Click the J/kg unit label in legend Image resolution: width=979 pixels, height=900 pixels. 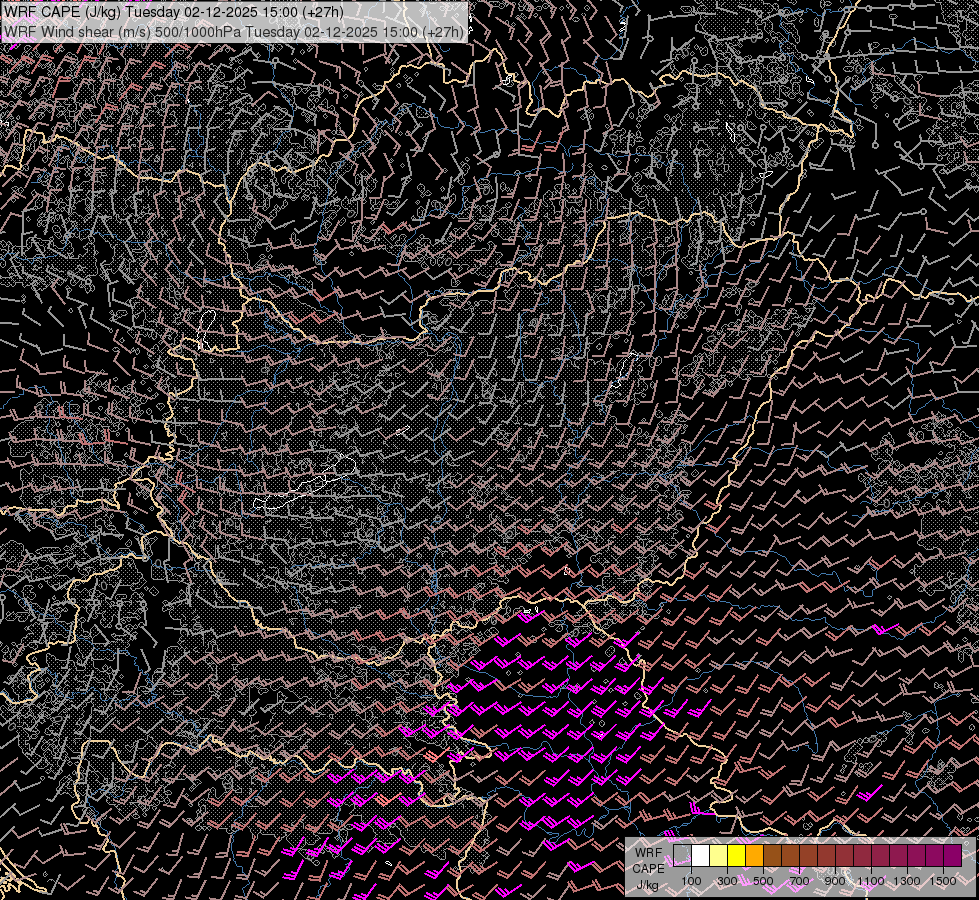click(648, 885)
